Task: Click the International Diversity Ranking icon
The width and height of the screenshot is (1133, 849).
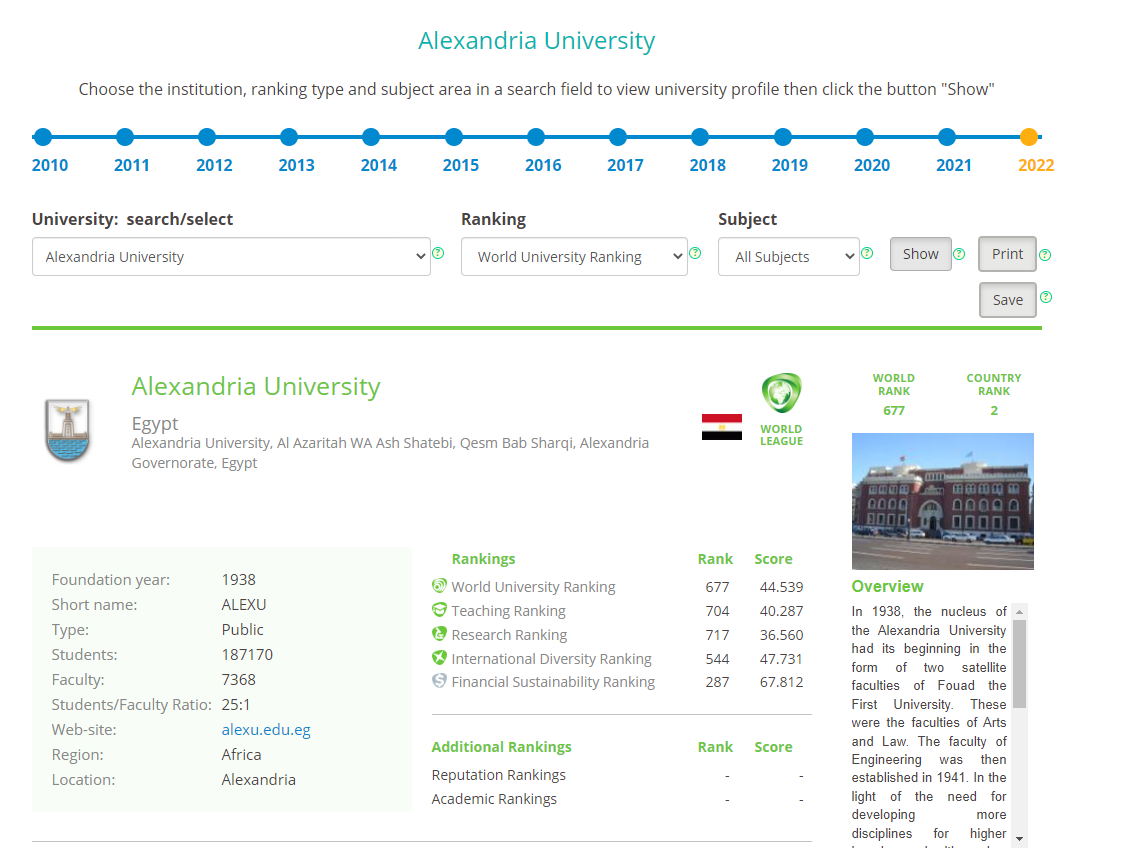Action: click(439, 658)
